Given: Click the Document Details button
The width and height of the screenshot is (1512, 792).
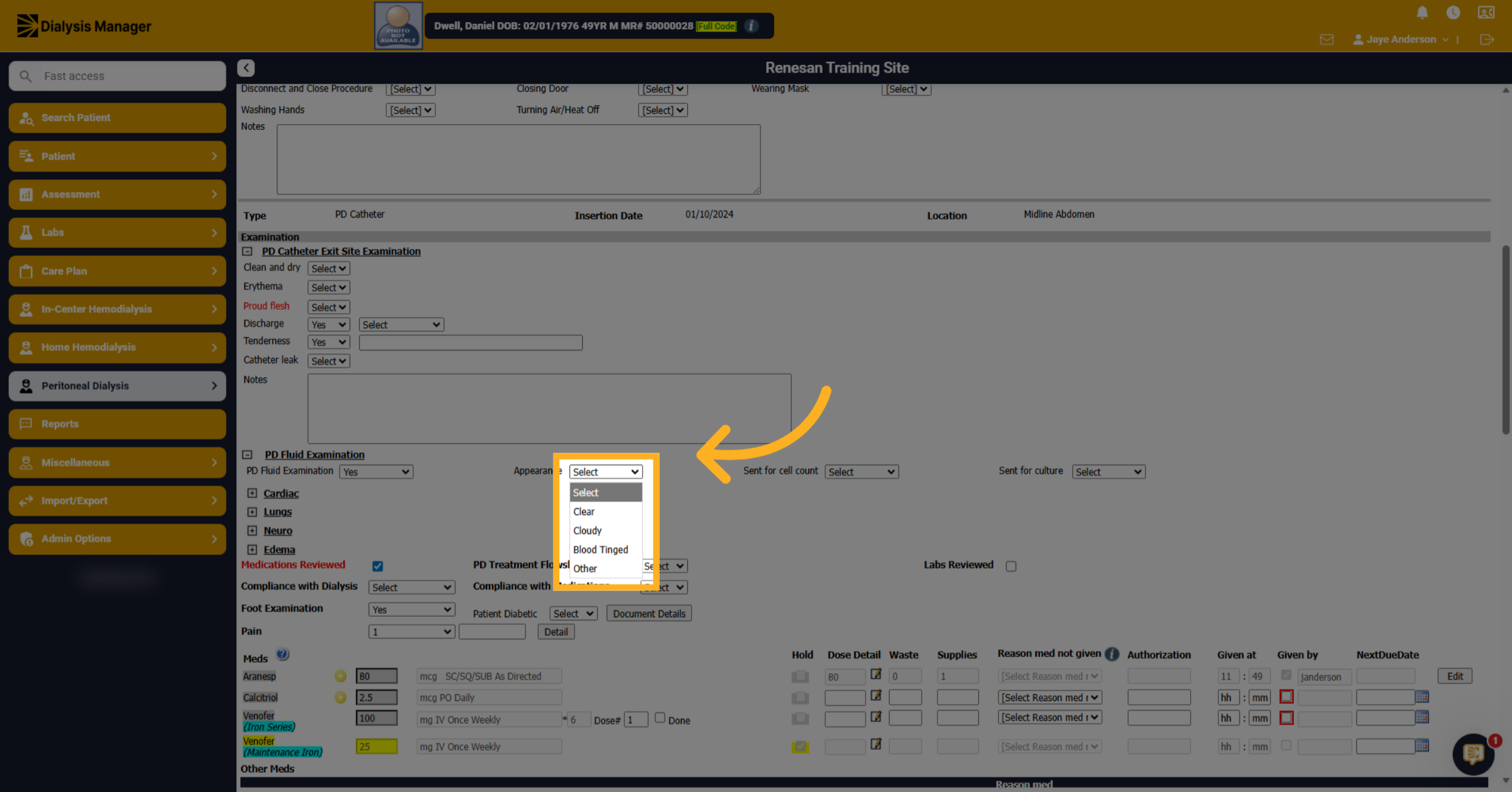Looking at the screenshot, I should coord(649,614).
